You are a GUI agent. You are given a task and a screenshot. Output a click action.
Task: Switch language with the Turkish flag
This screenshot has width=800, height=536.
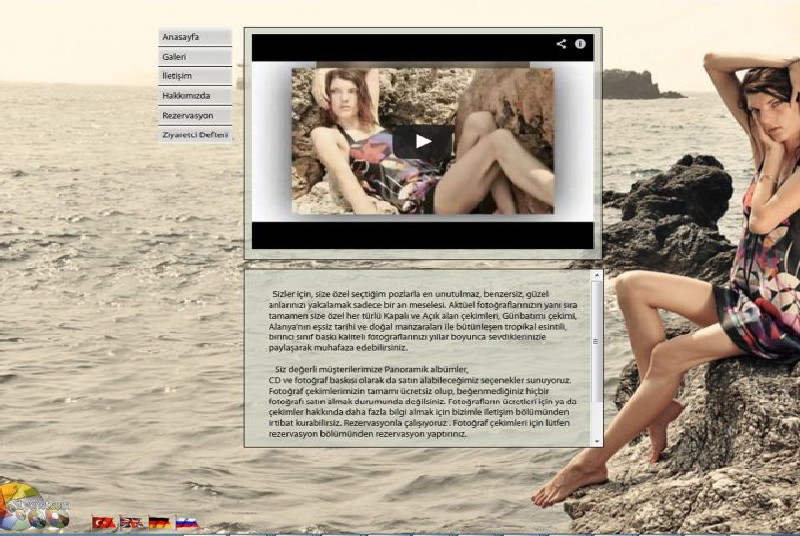click(x=104, y=522)
